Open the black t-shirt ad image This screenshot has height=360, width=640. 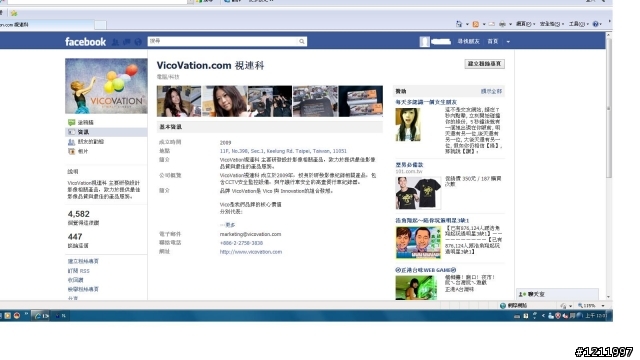[x=418, y=192]
